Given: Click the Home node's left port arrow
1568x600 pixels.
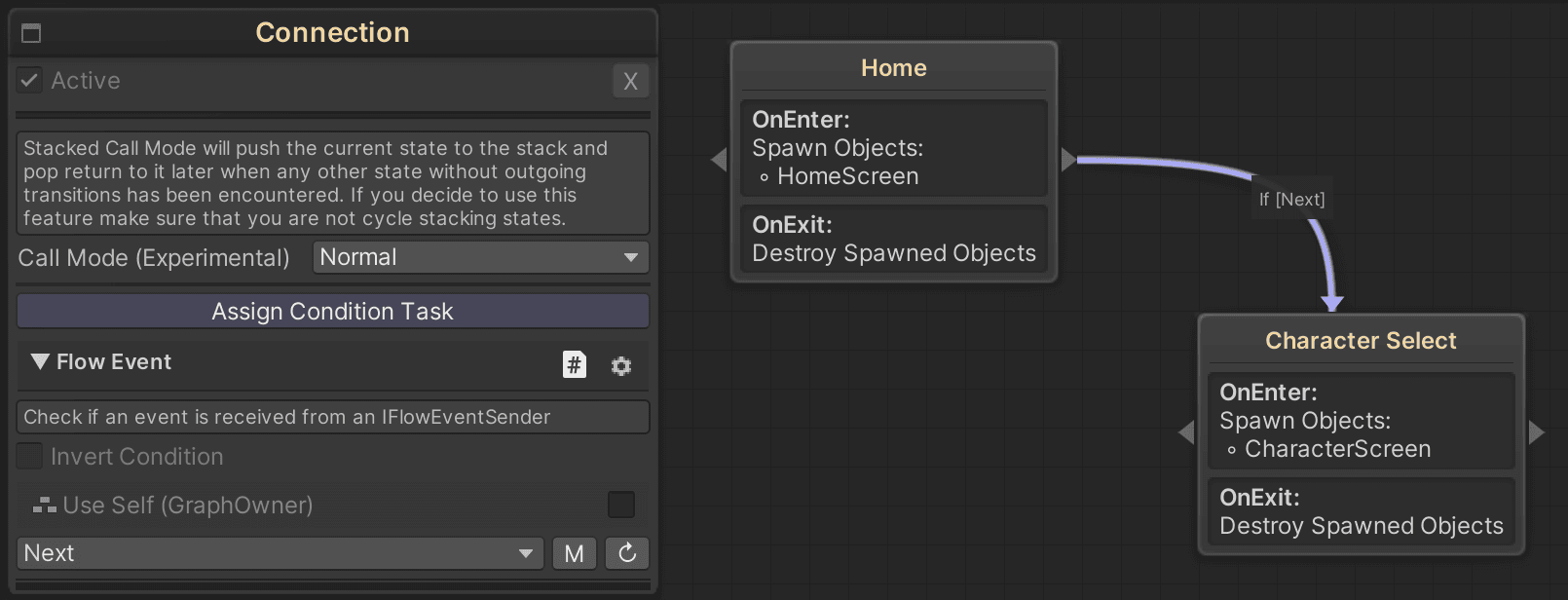Looking at the screenshot, I should (x=719, y=159).
